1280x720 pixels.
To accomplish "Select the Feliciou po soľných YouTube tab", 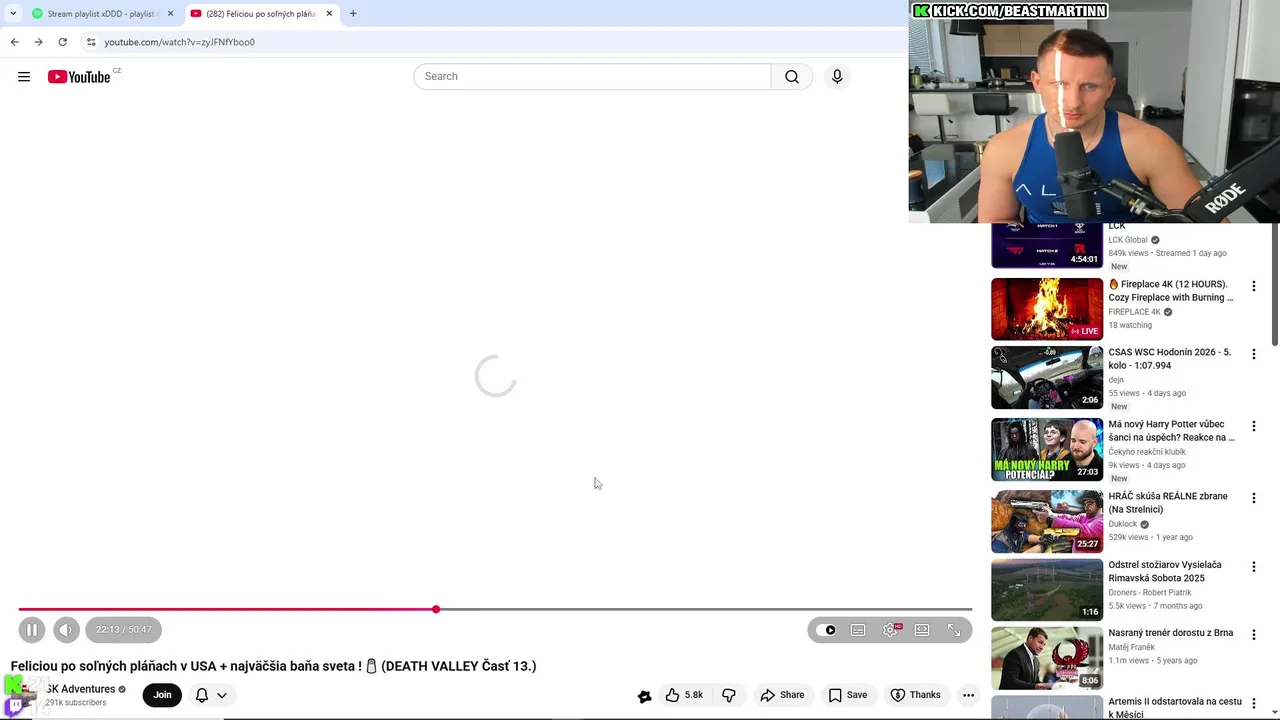I will point(262,14).
